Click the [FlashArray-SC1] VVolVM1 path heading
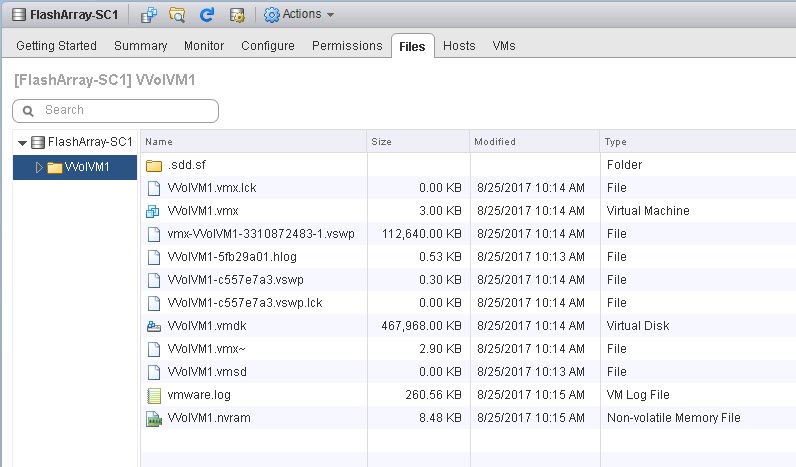 pyautogui.click(x=105, y=80)
